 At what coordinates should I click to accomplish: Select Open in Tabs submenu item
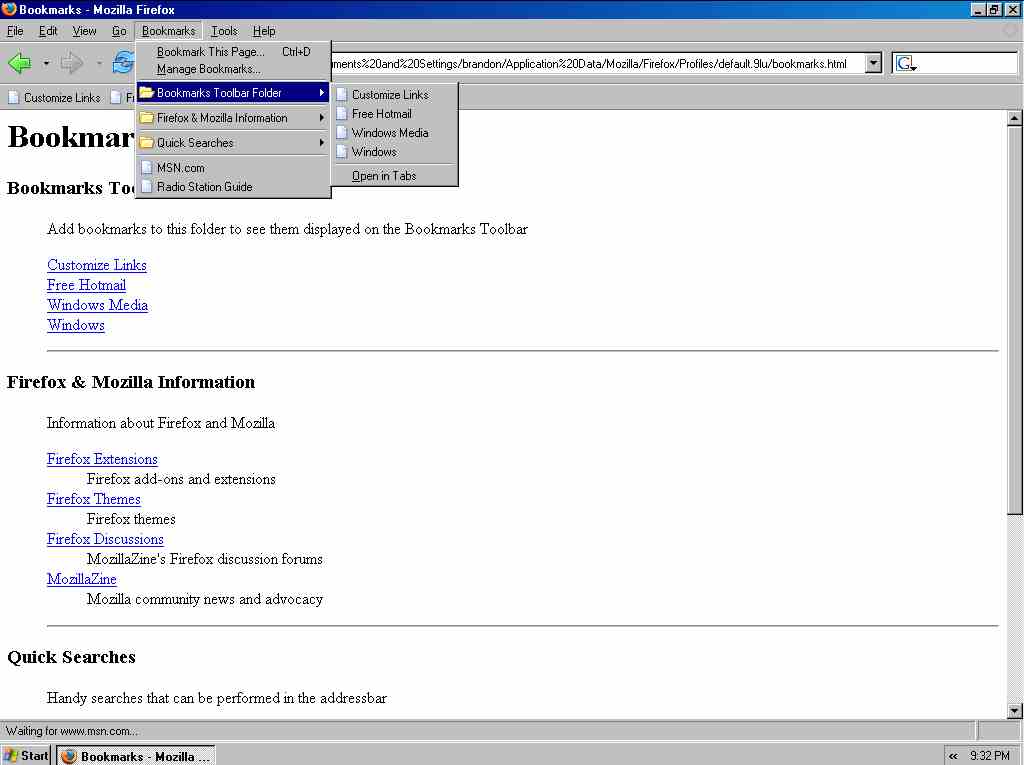tap(384, 176)
